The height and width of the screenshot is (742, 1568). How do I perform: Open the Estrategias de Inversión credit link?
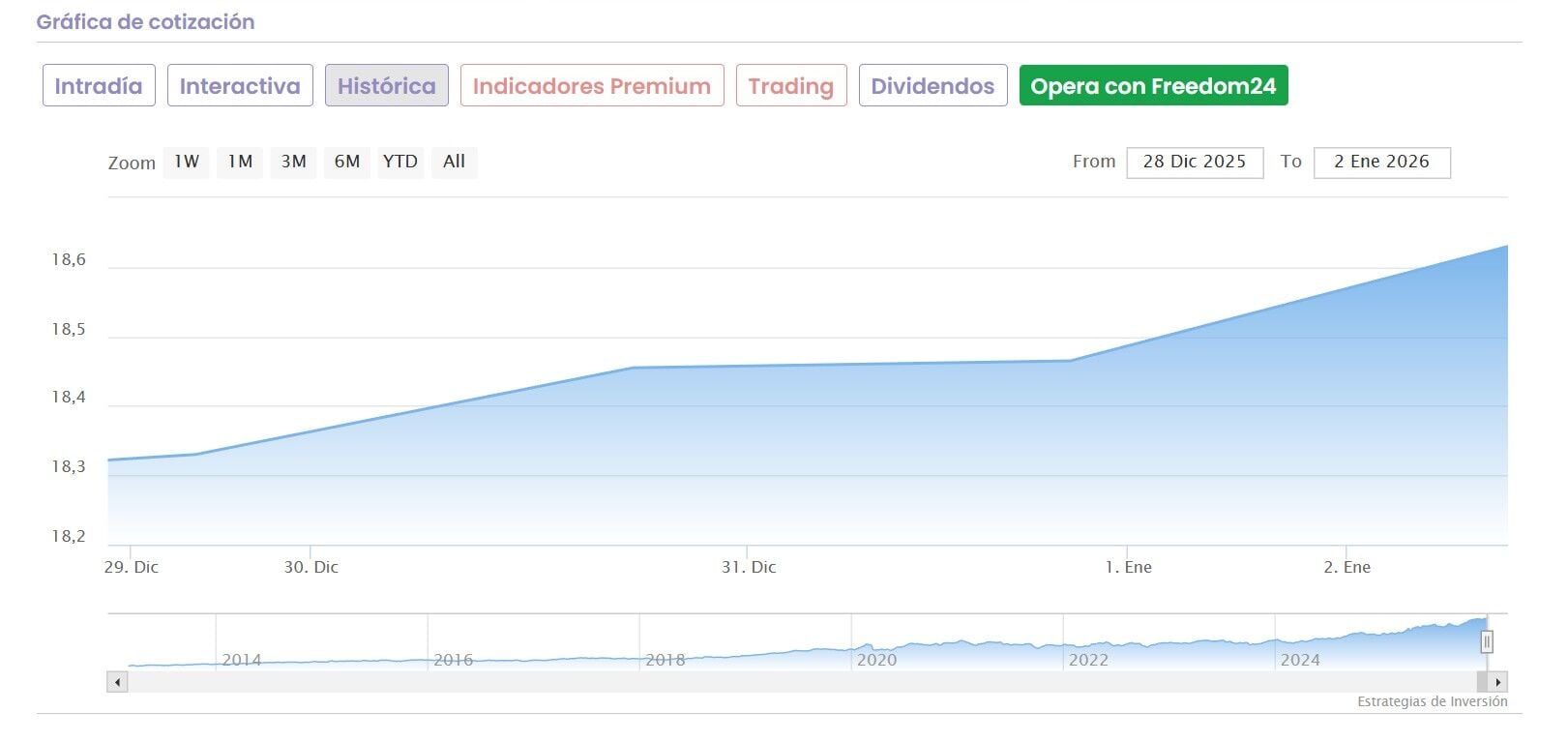pos(1432,701)
